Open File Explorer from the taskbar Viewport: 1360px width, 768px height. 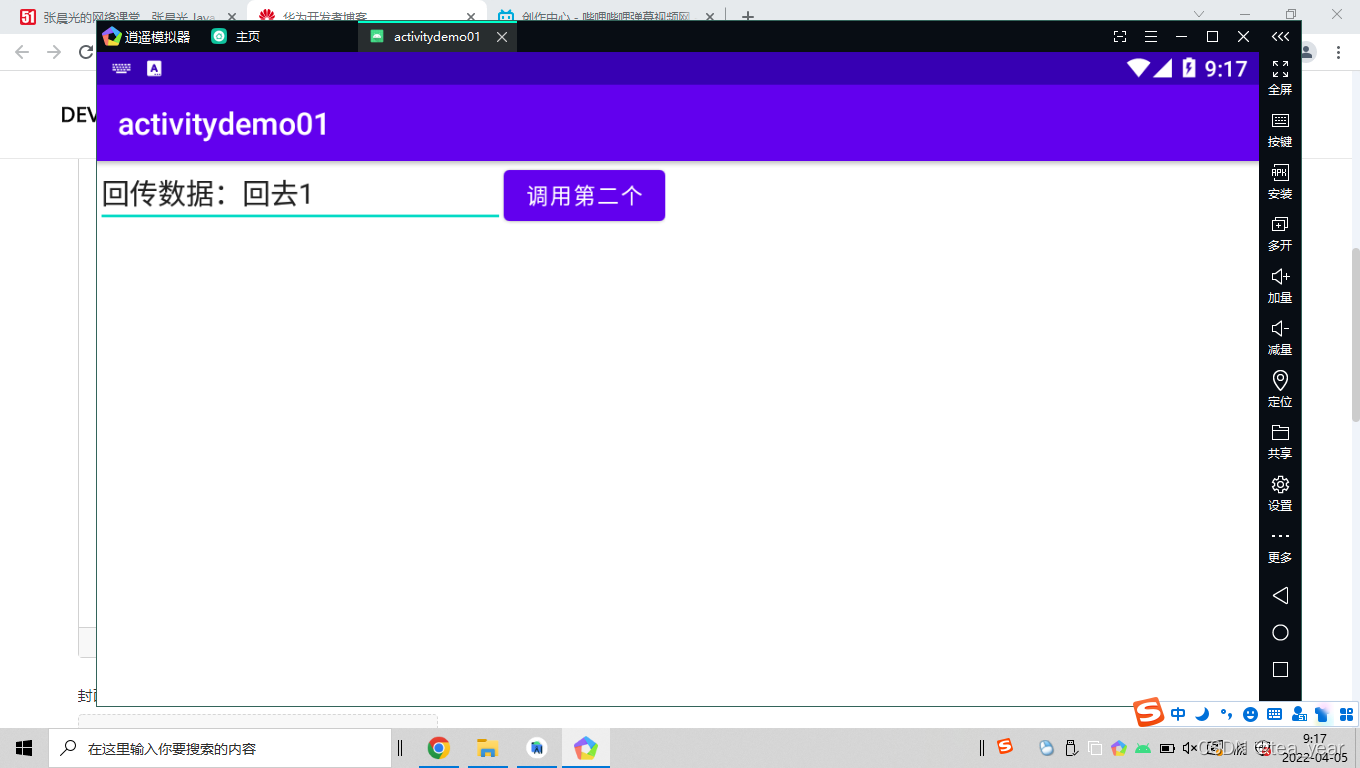pos(487,748)
